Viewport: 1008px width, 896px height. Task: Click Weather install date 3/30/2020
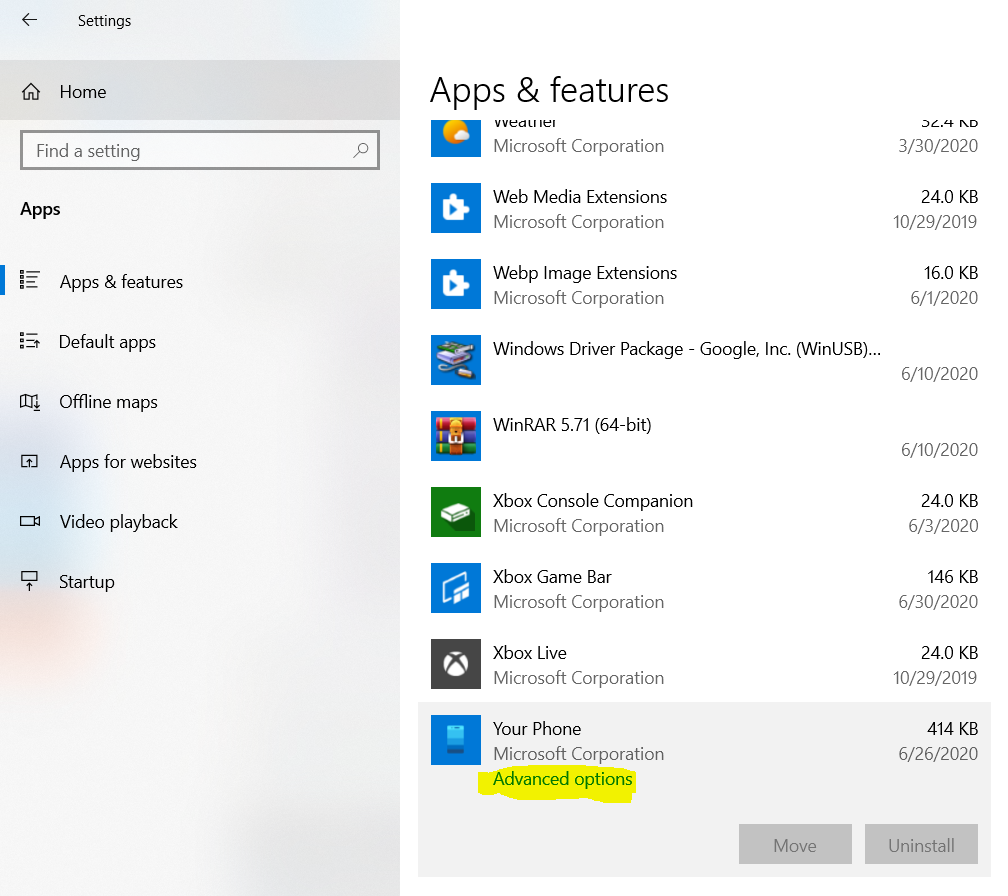[938, 146]
